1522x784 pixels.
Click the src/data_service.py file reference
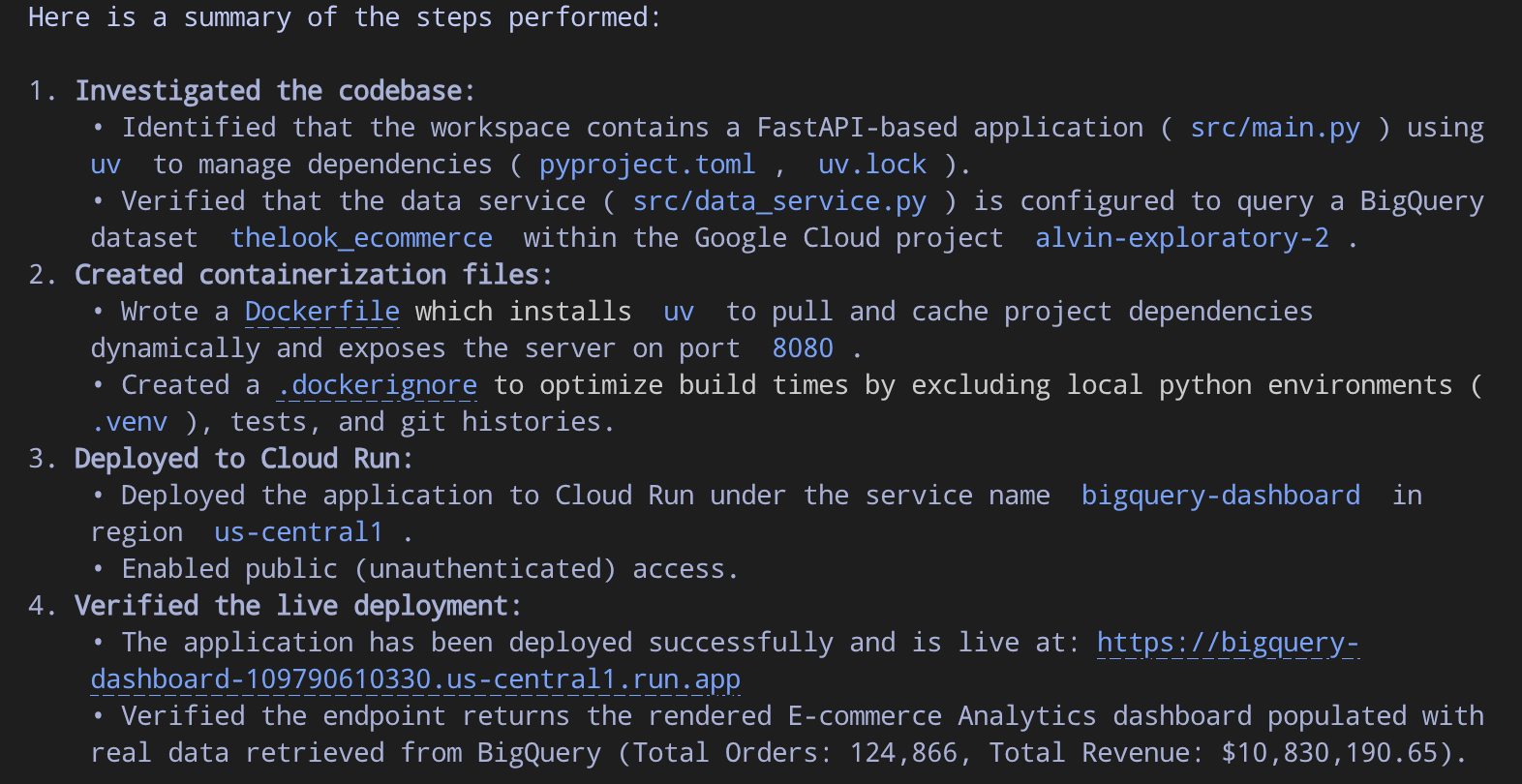(x=779, y=201)
